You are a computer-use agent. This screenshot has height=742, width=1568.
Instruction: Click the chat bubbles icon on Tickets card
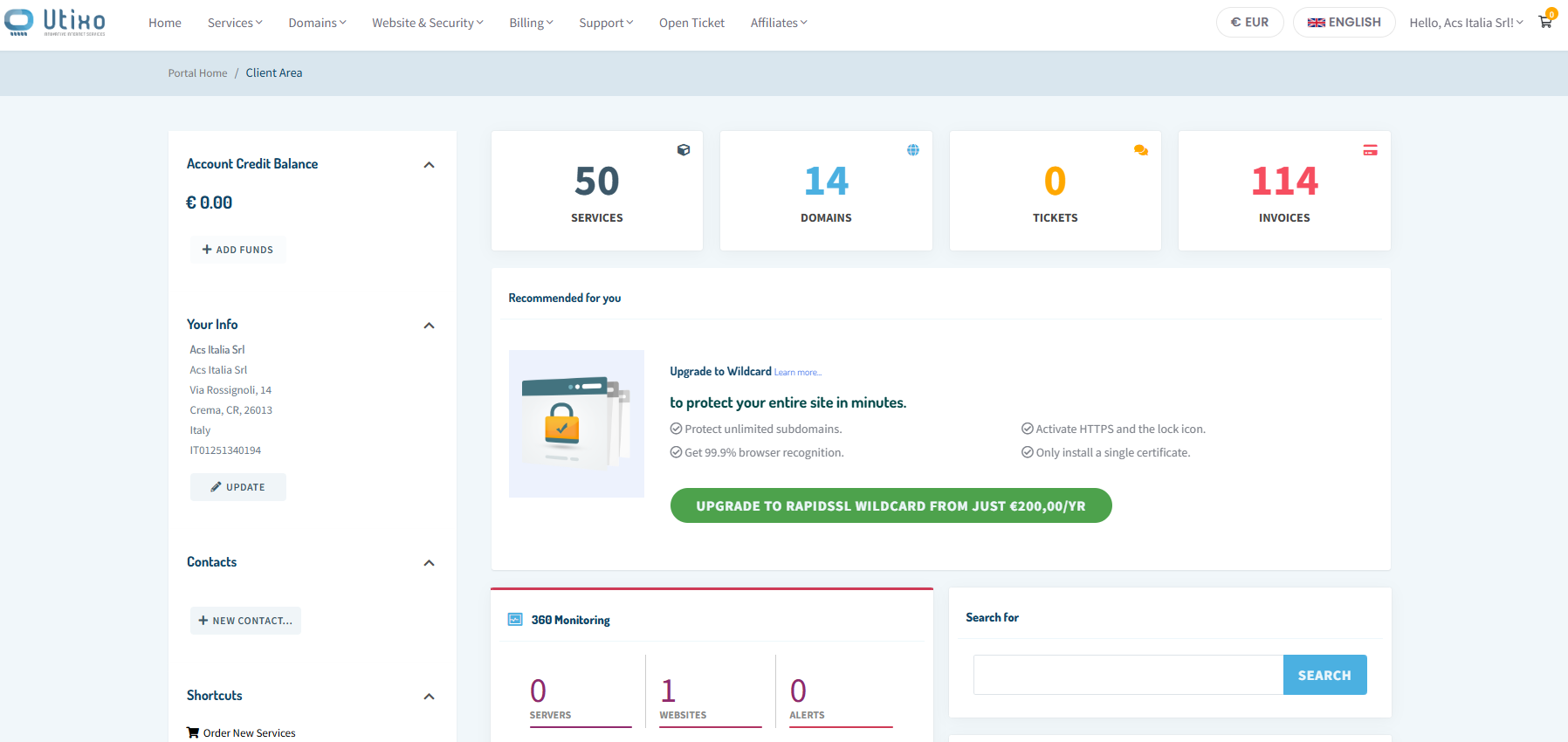tap(1140, 150)
